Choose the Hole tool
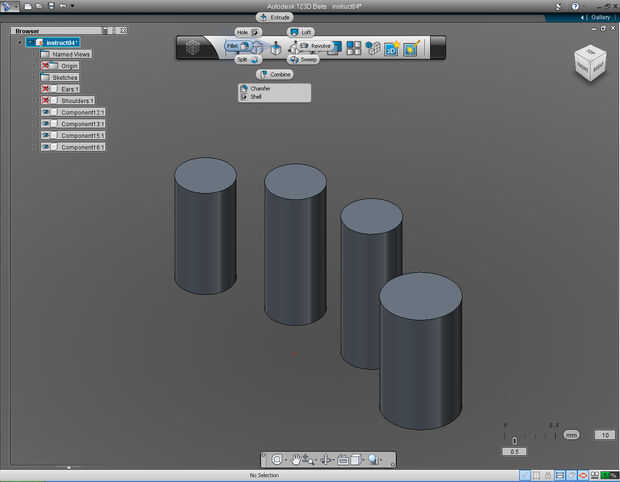The image size is (620, 482). tap(248, 32)
